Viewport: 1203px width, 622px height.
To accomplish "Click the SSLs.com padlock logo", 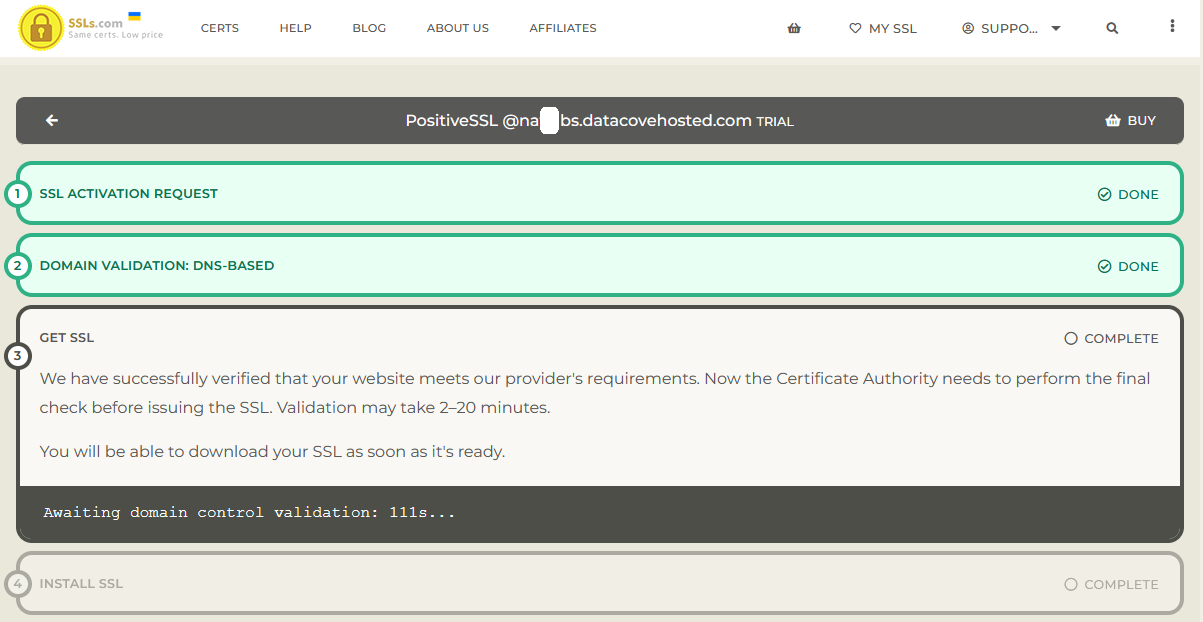I will click(x=42, y=28).
